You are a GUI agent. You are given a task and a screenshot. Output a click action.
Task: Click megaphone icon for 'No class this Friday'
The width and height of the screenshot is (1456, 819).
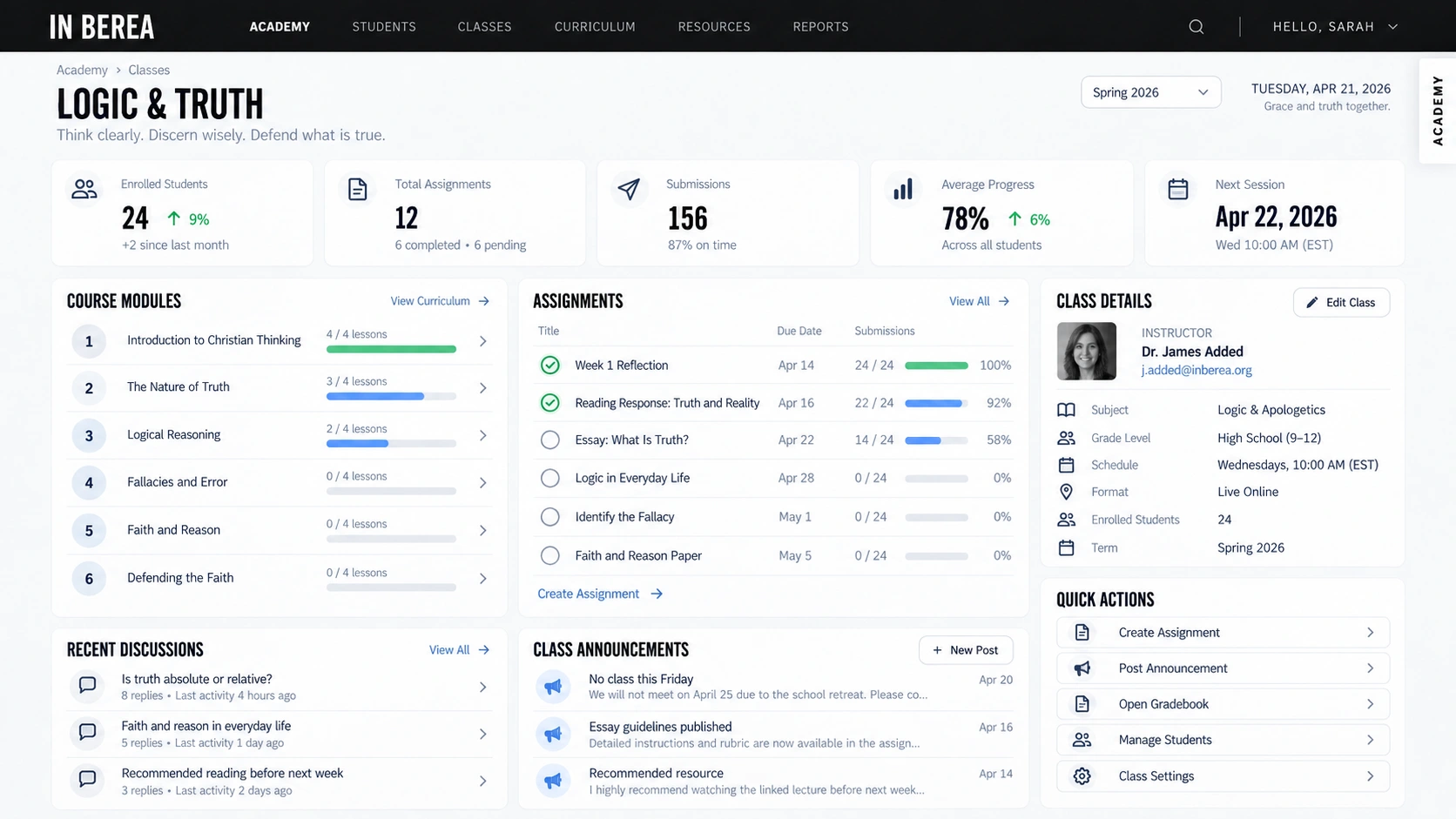coord(553,687)
